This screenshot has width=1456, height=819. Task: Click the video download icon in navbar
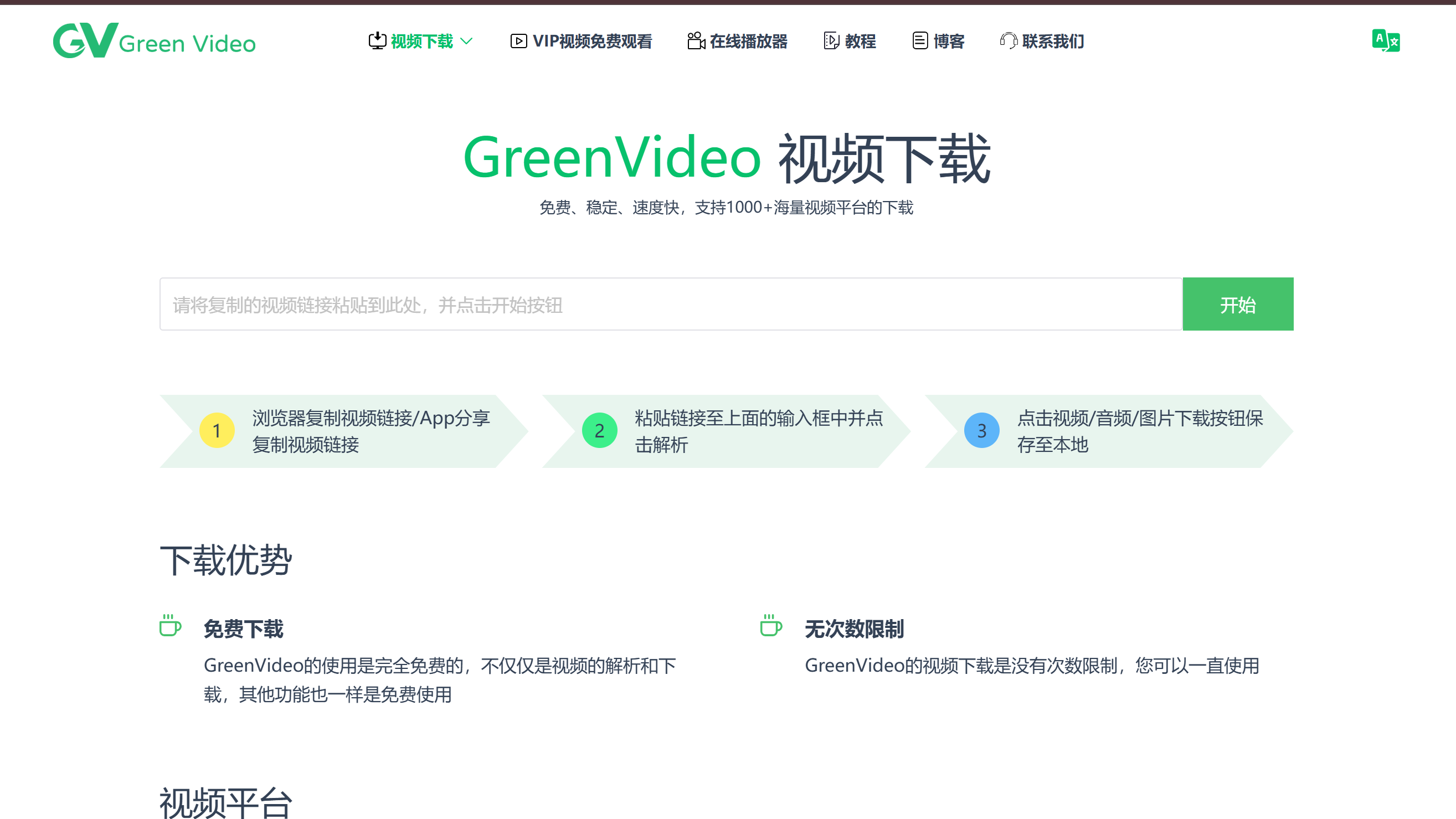[377, 40]
